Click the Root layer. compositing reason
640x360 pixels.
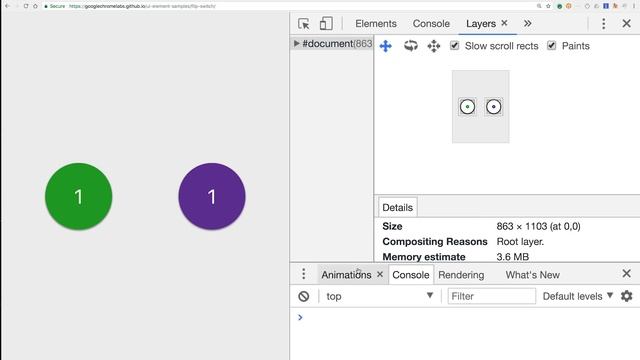tap(520, 242)
